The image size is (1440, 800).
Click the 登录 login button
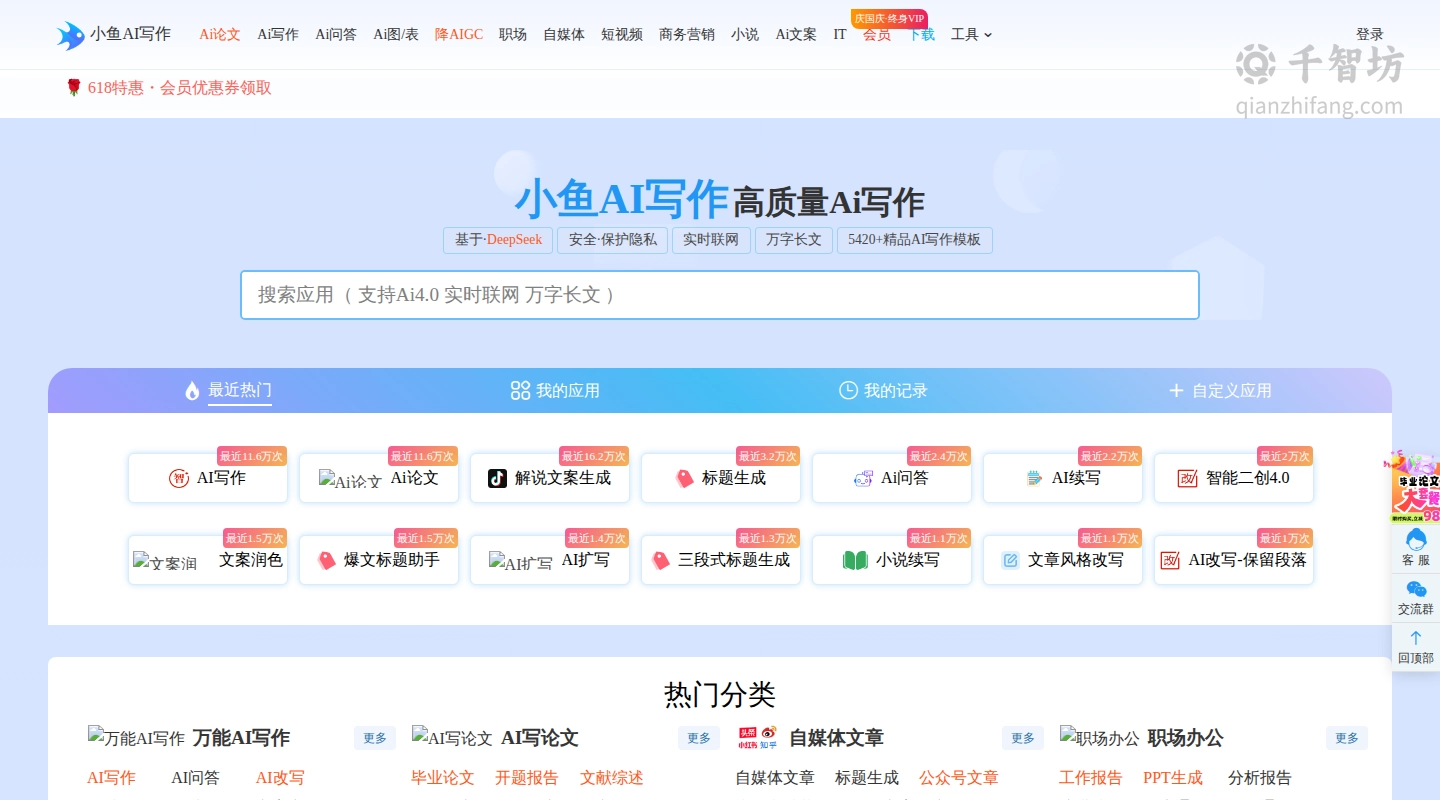point(1370,34)
